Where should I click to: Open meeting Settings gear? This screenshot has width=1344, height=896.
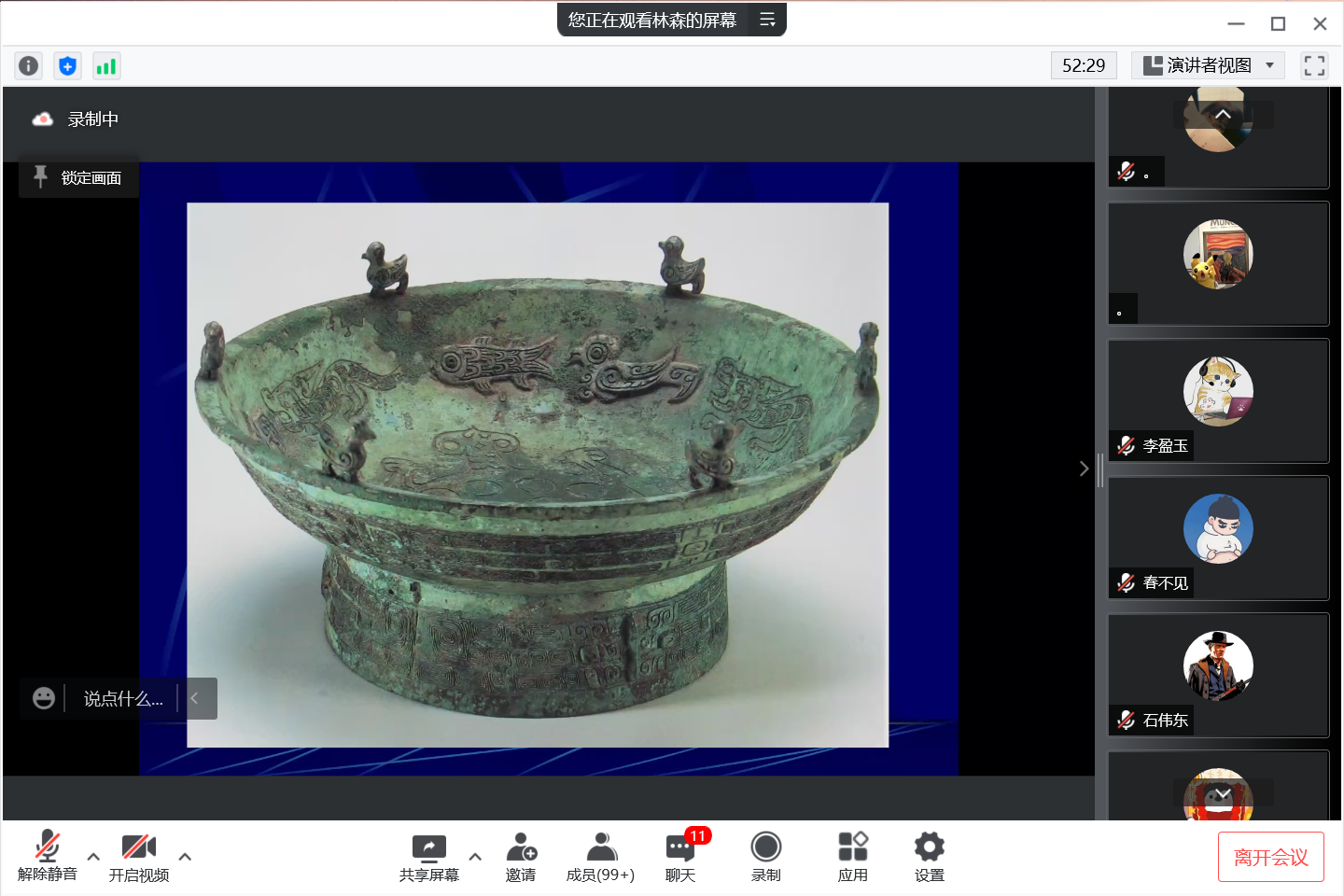point(929,857)
